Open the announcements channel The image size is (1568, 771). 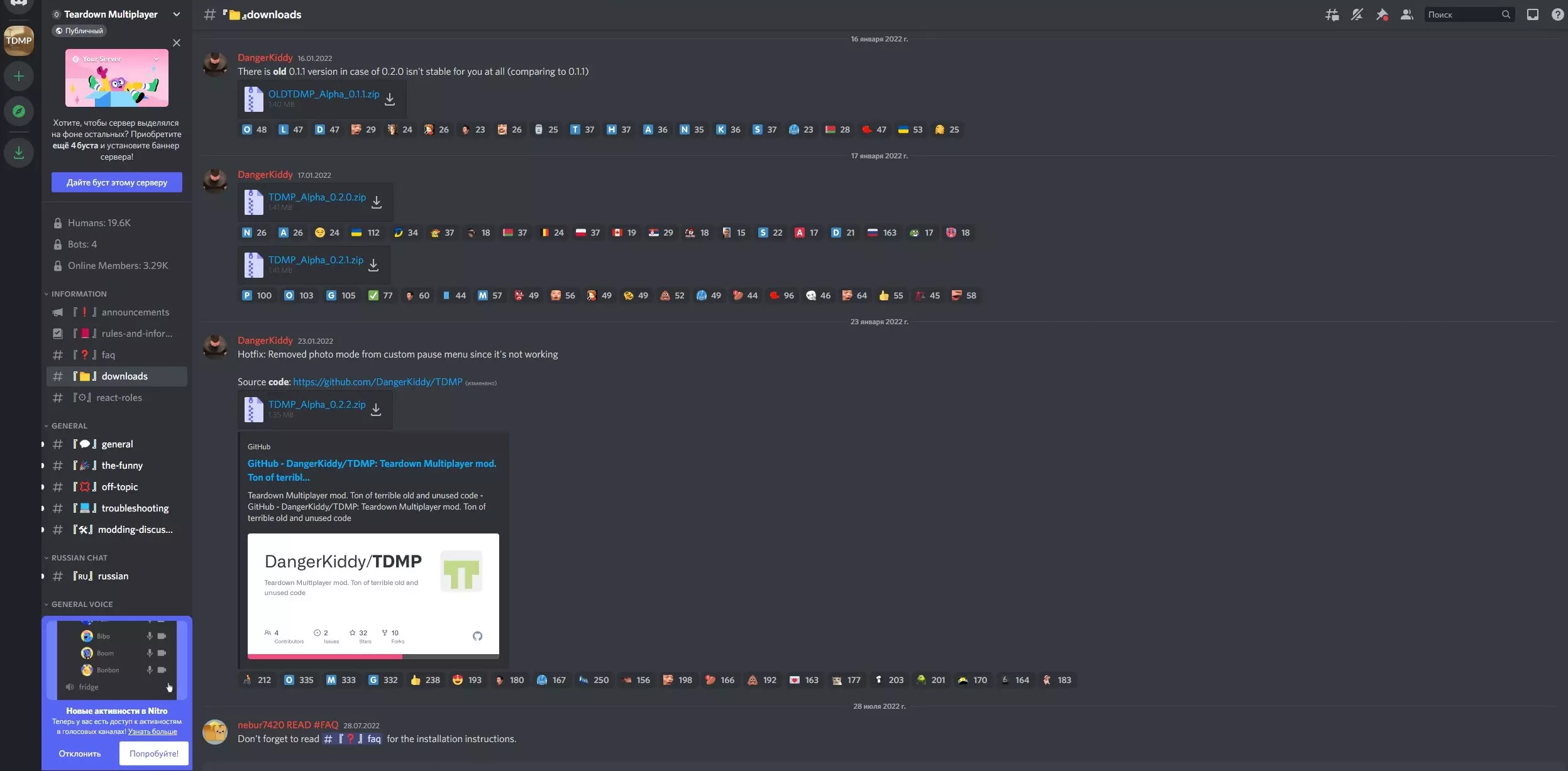(135, 312)
